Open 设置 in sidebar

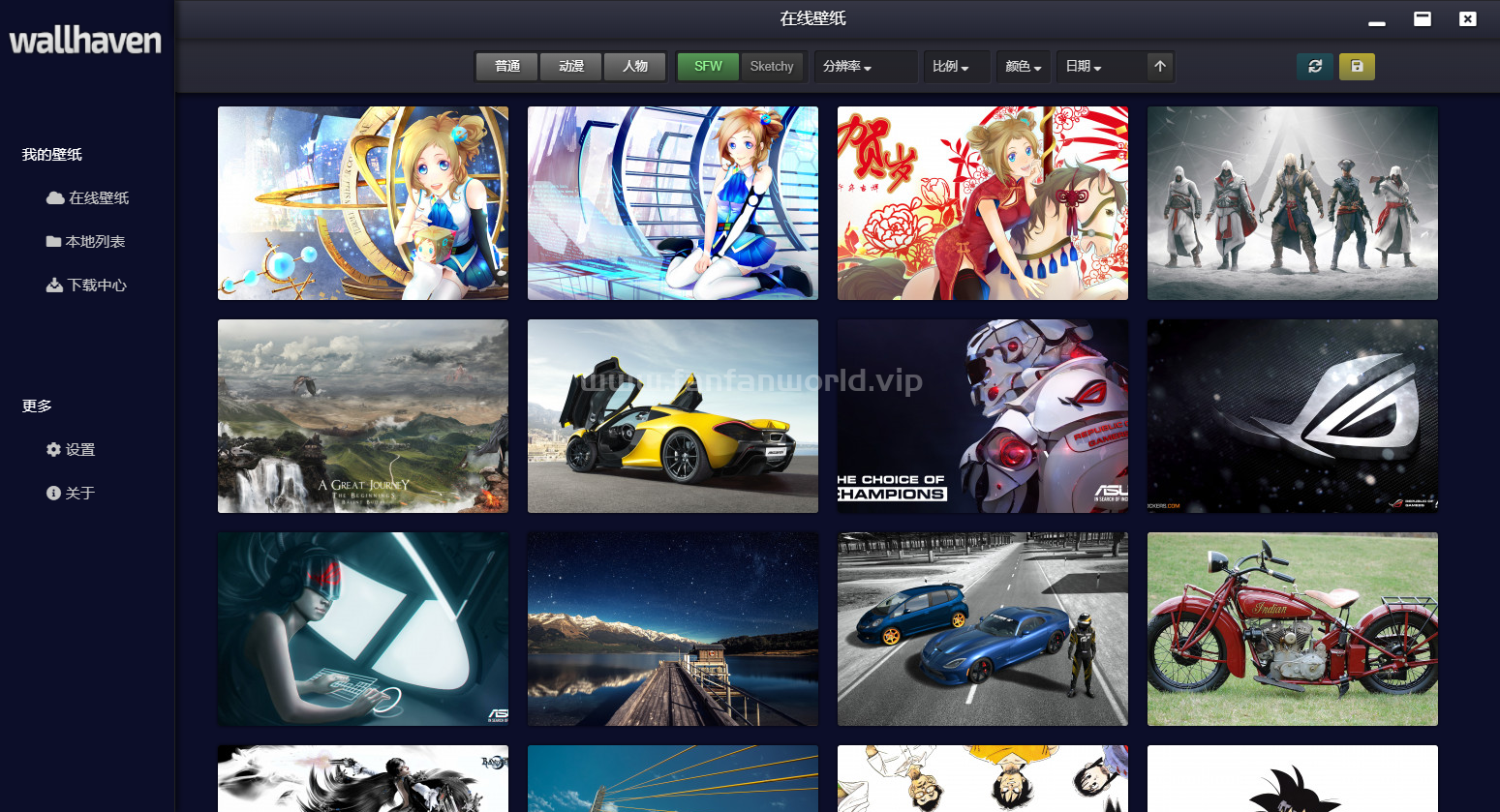(x=71, y=450)
